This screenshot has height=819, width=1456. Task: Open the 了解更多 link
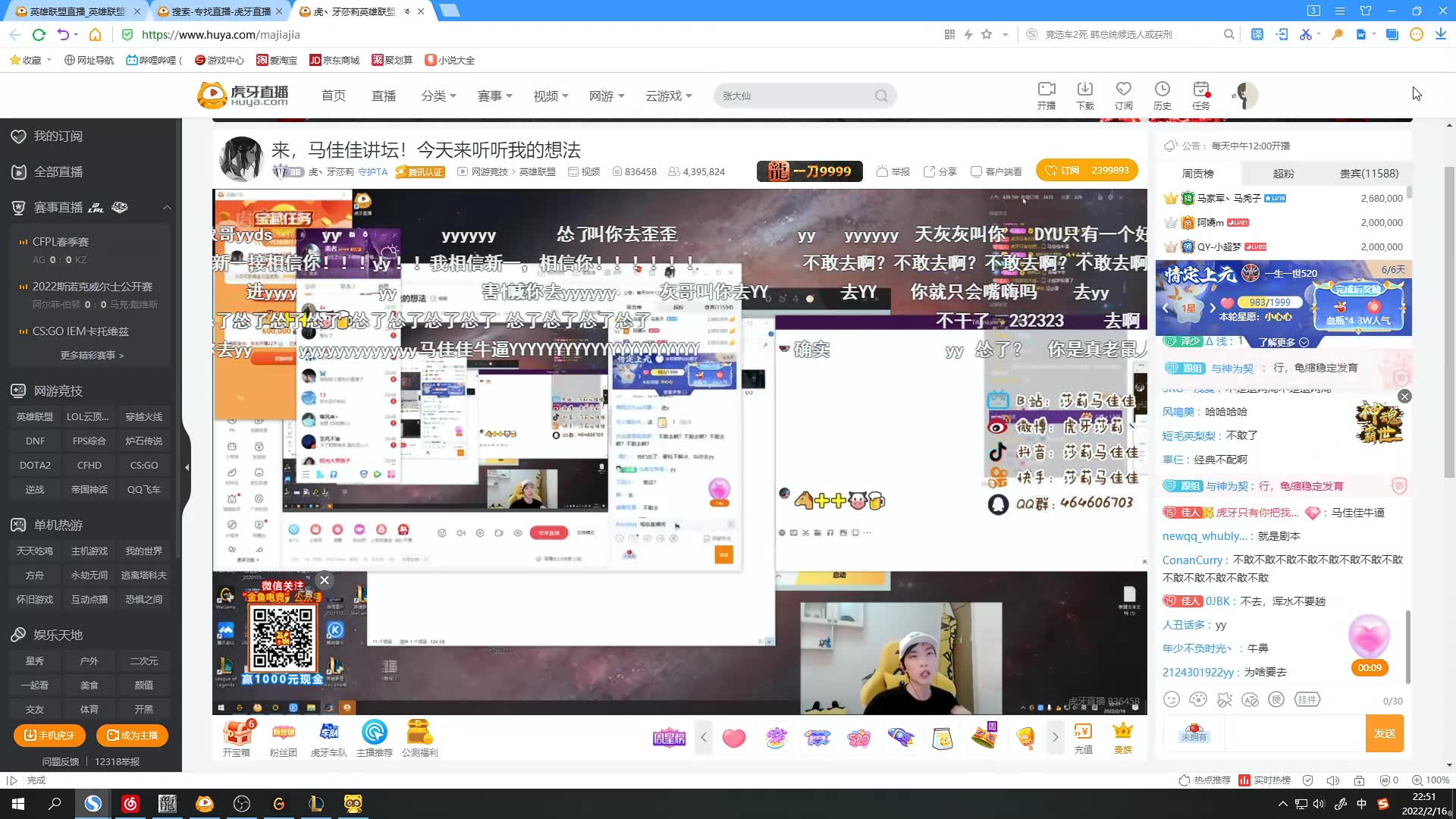coord(1283,343)
